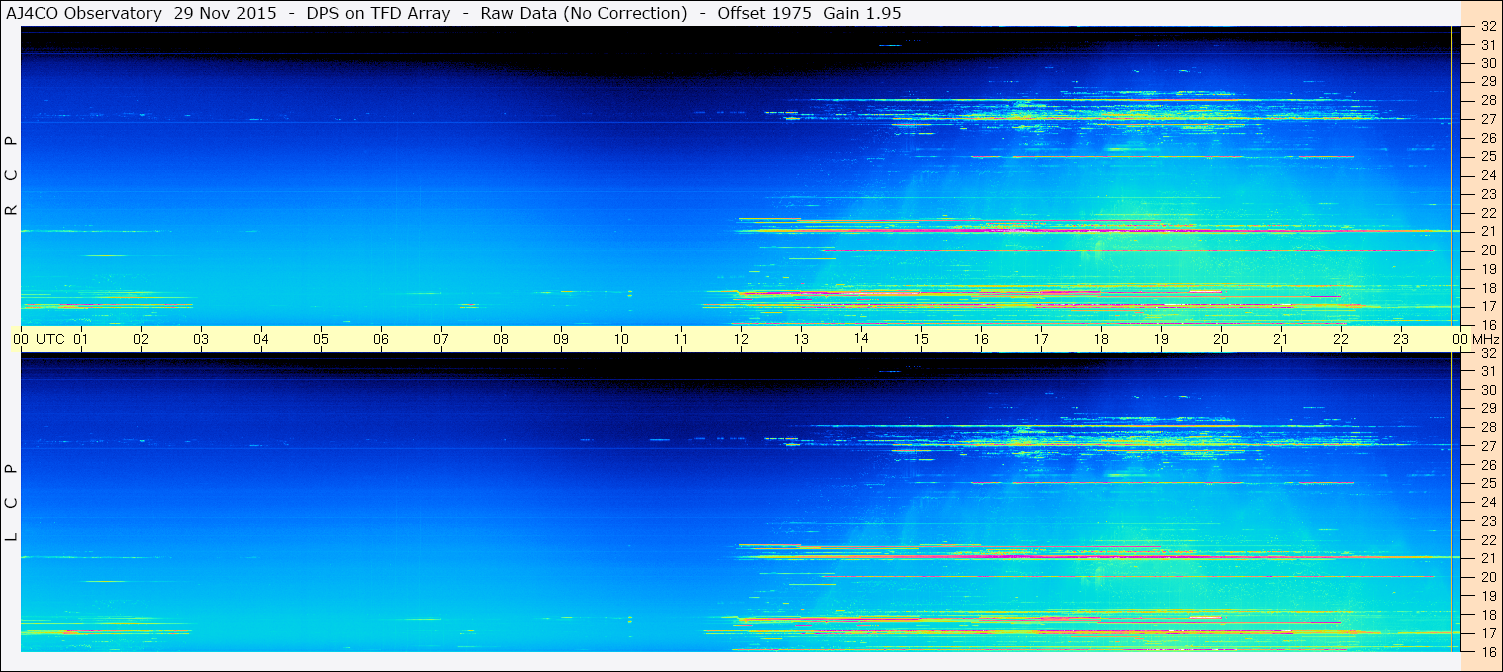The height and width of the screenshot is (672, 1503).
Task: Click the 21 hour time marker
Action: coord(1281,339)
